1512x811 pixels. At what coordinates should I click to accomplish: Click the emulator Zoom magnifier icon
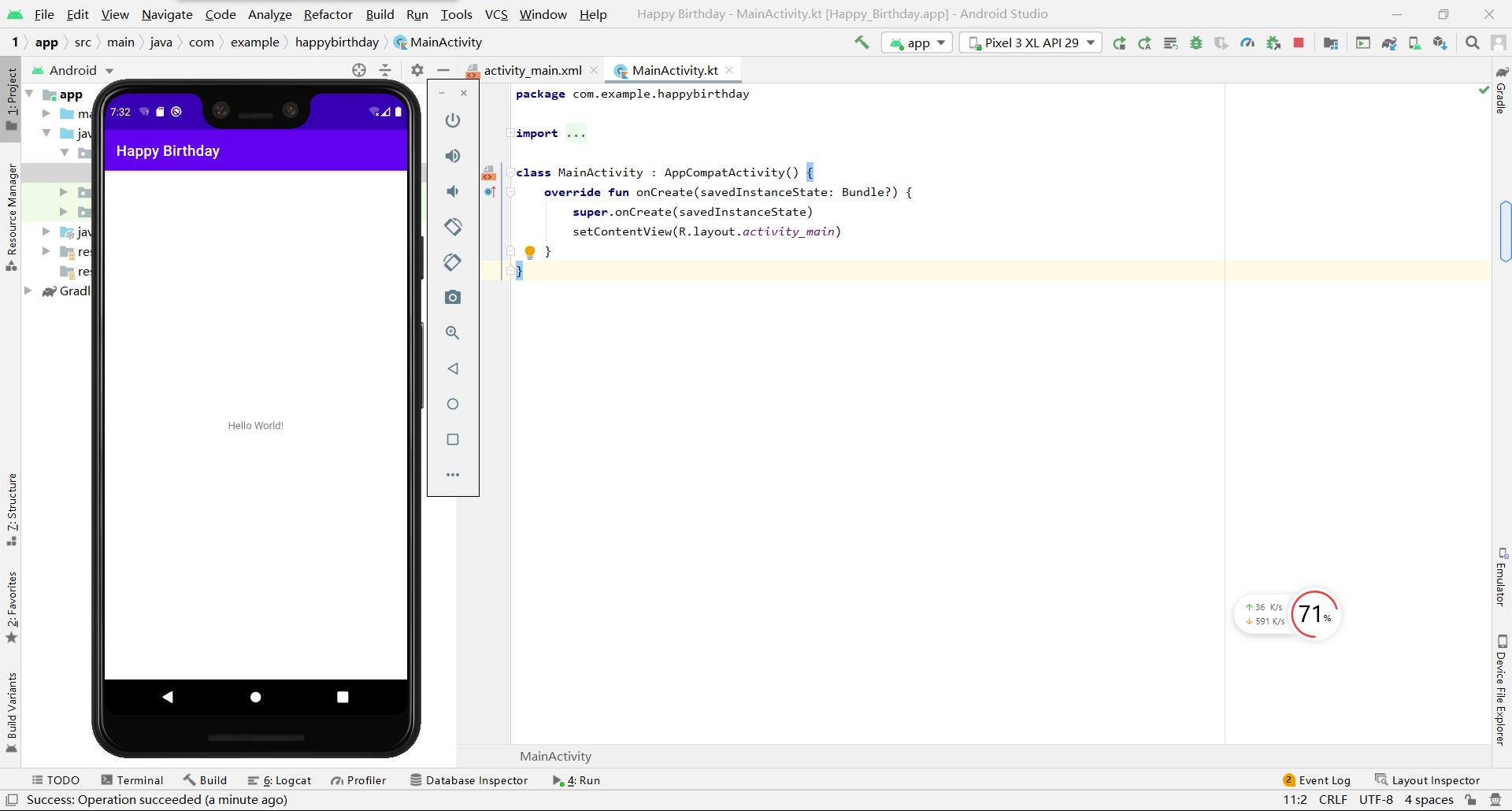click(x=453, y=333)
